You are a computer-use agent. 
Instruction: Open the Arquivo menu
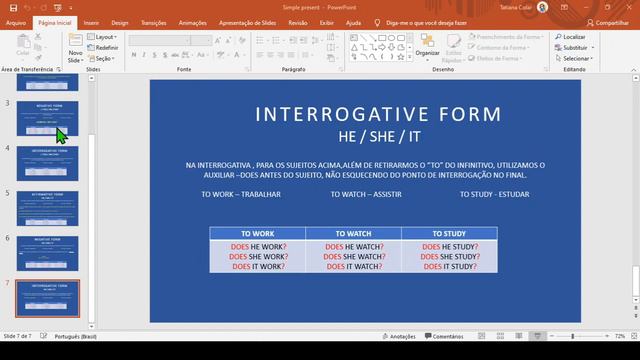click(x=16, y=23)
